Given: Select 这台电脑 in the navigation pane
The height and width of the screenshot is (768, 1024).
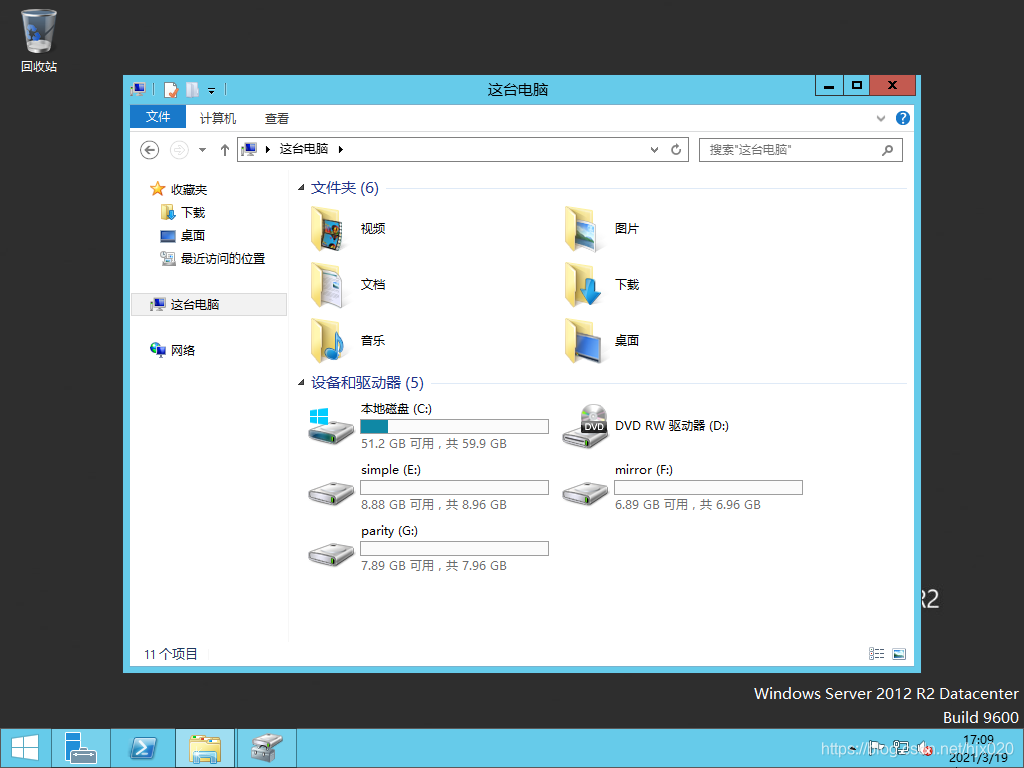Looking at the screenshot, I should 209,304.
